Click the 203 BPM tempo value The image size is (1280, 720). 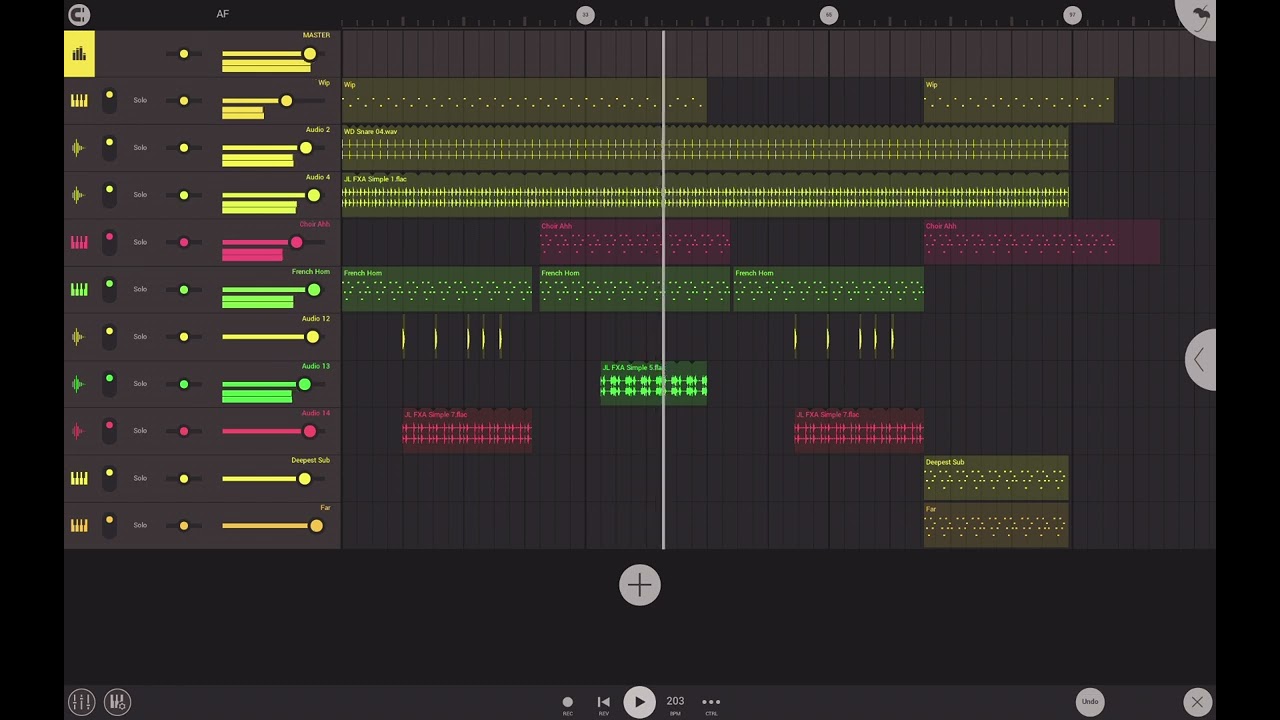click(675, 701)
